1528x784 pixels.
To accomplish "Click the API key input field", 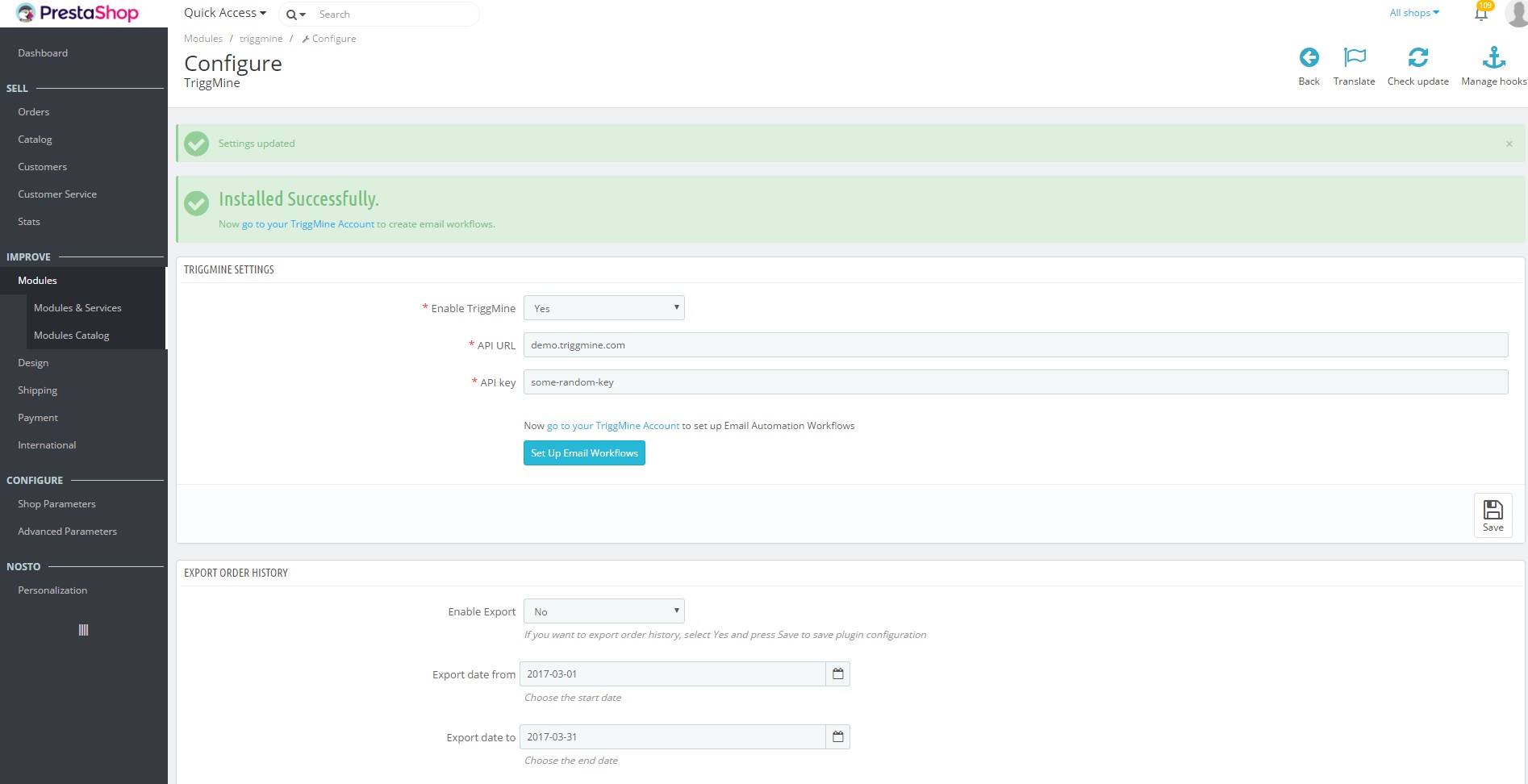I will coord(1016,382).
